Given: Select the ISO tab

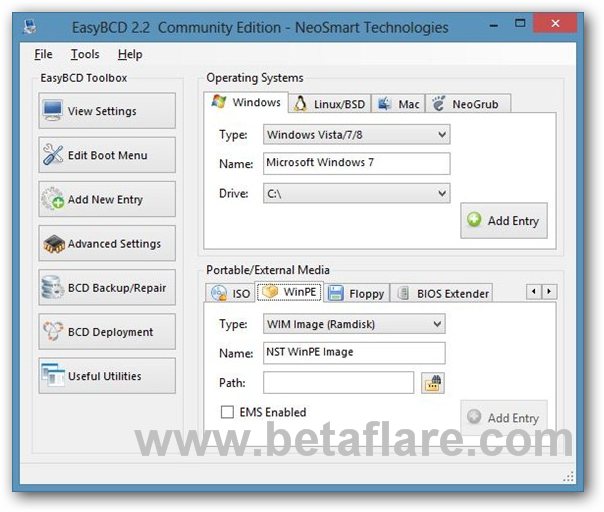Looking at the screenshot, I should coord(231,293).
